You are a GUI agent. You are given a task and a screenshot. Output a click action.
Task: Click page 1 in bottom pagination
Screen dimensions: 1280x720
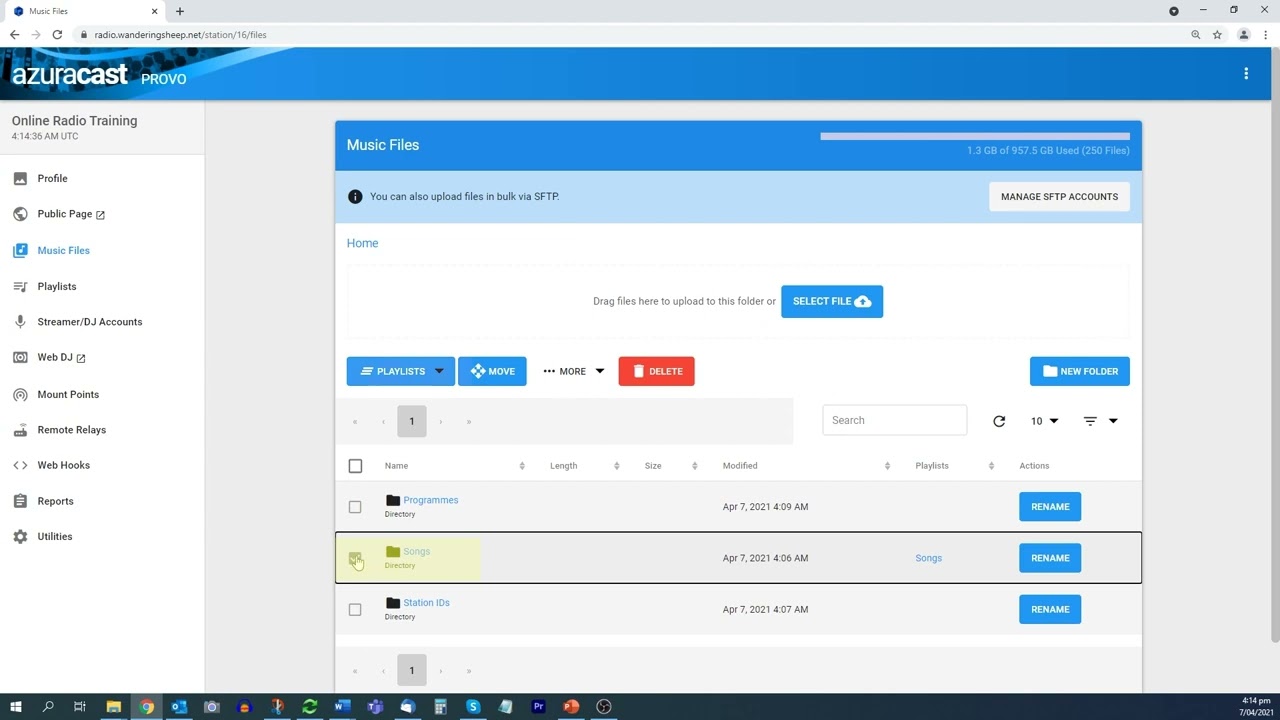click(x=411, y=671)
